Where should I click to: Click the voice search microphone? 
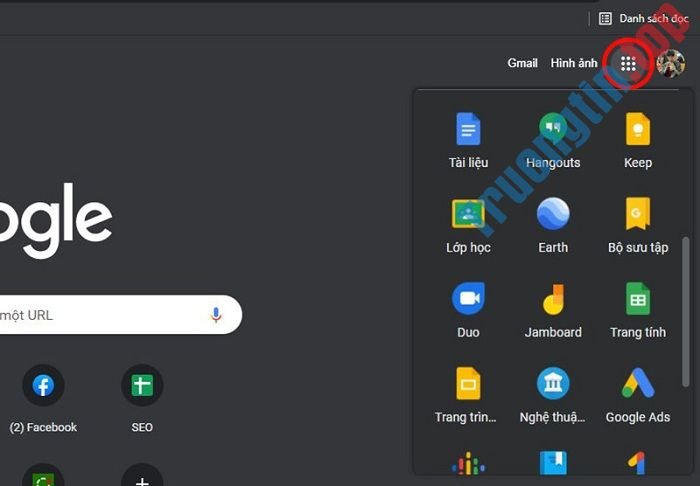(x=216, y=315)
